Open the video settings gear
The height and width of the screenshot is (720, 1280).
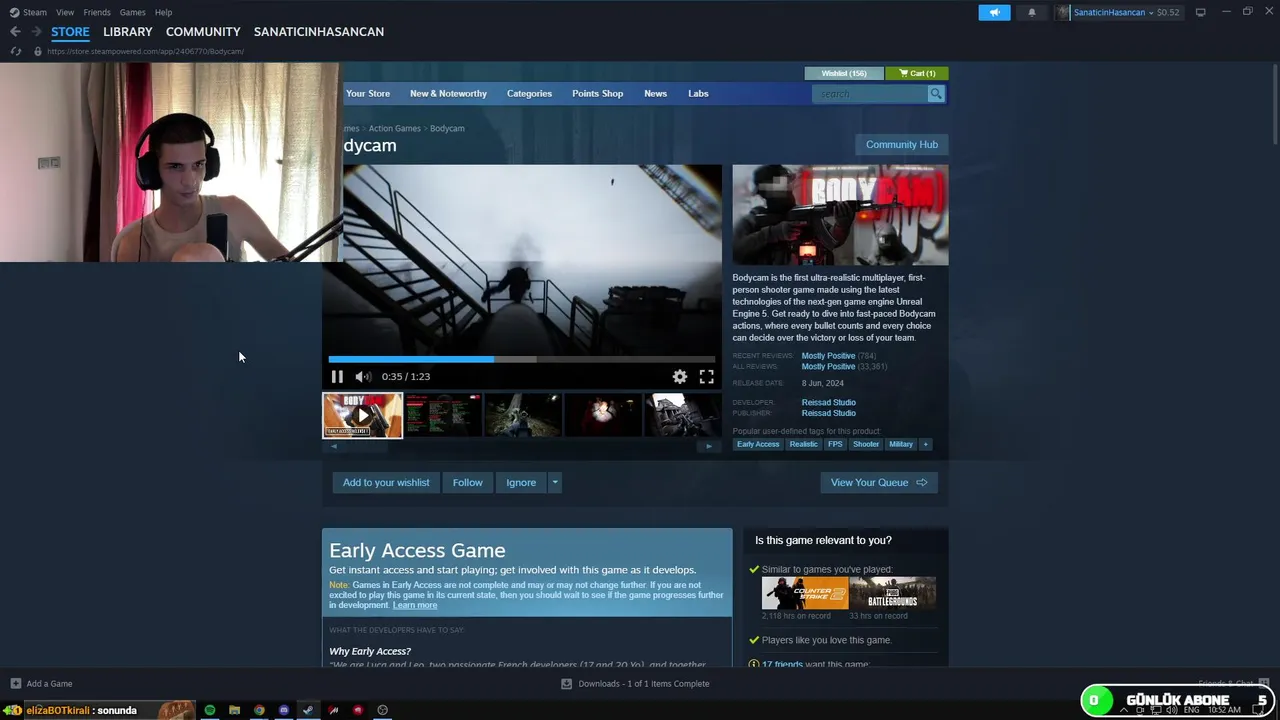(680, 377)
